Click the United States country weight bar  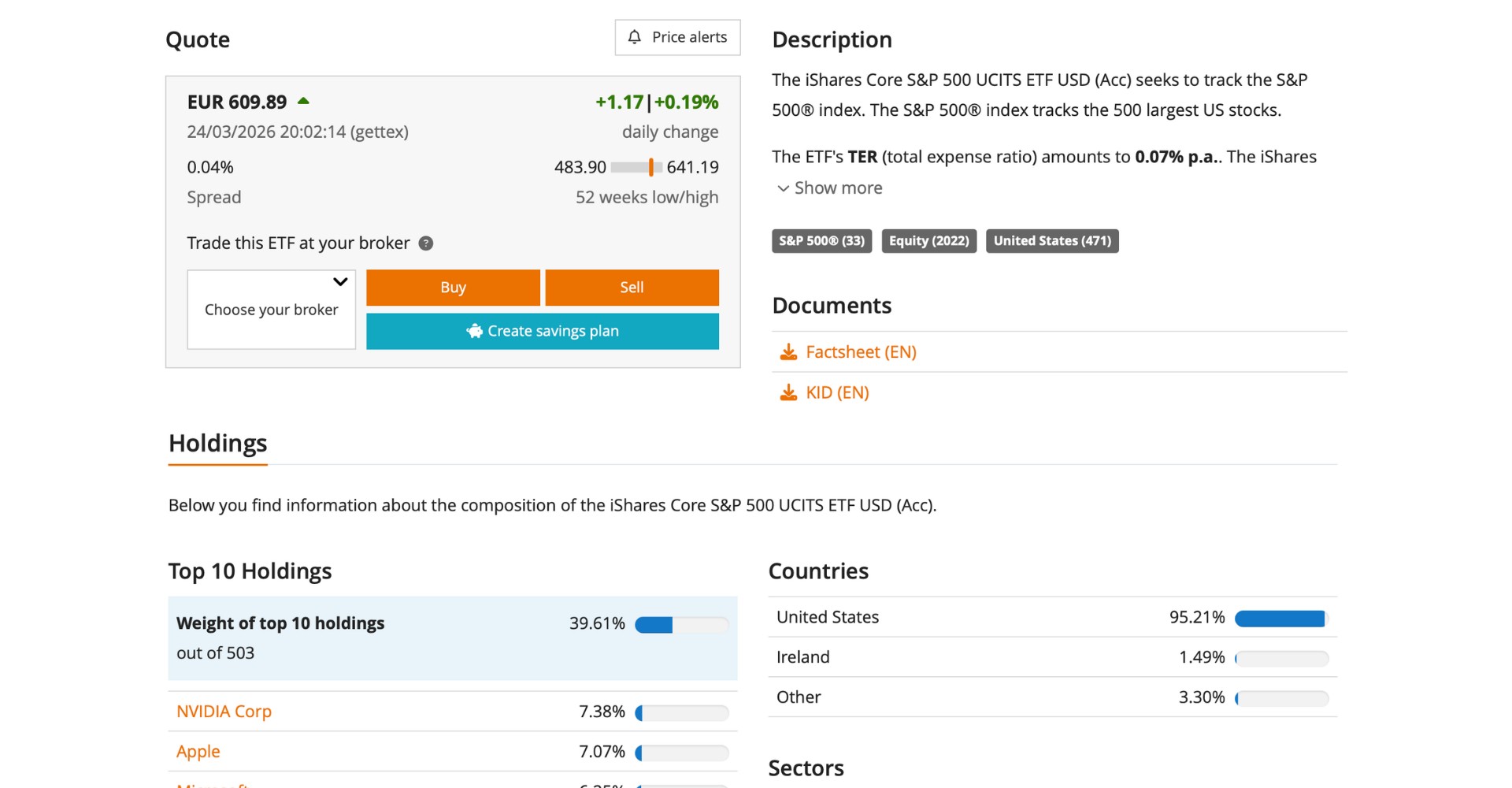point(1281,619)
